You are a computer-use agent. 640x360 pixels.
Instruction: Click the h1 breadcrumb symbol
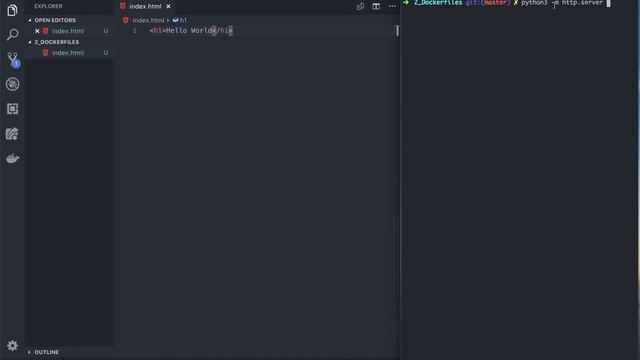pos(180,20)
